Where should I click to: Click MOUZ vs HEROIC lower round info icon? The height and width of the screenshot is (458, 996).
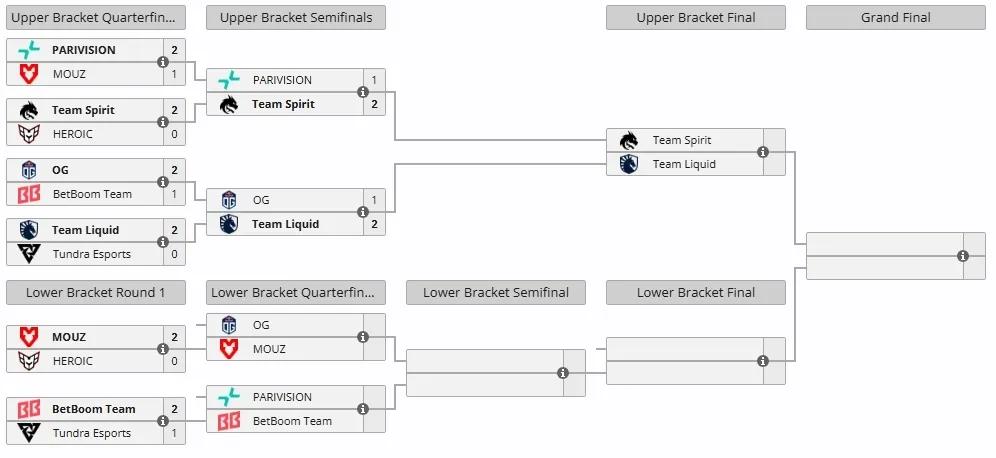coord(163,349)
